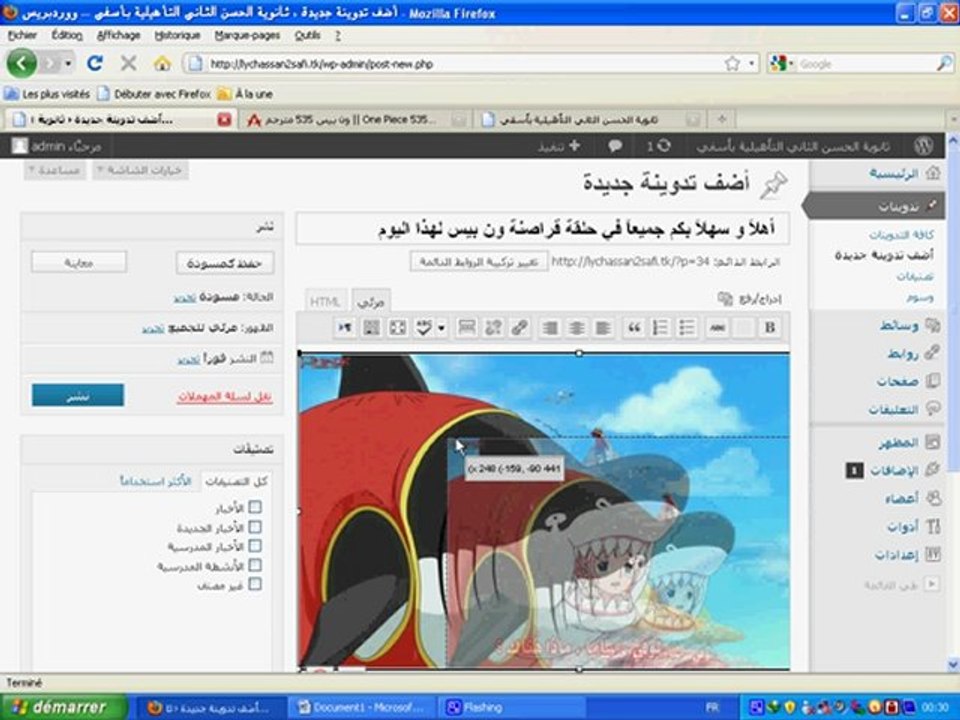Open URL bar history dropdown
This screenshot has height=720, width=960.
tap(751, 63)
